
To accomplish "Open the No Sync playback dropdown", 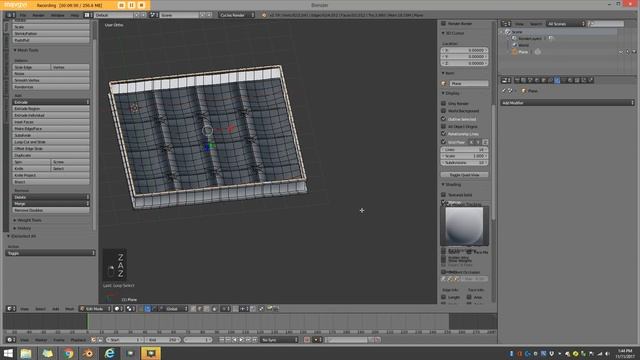I will point(280,340).
